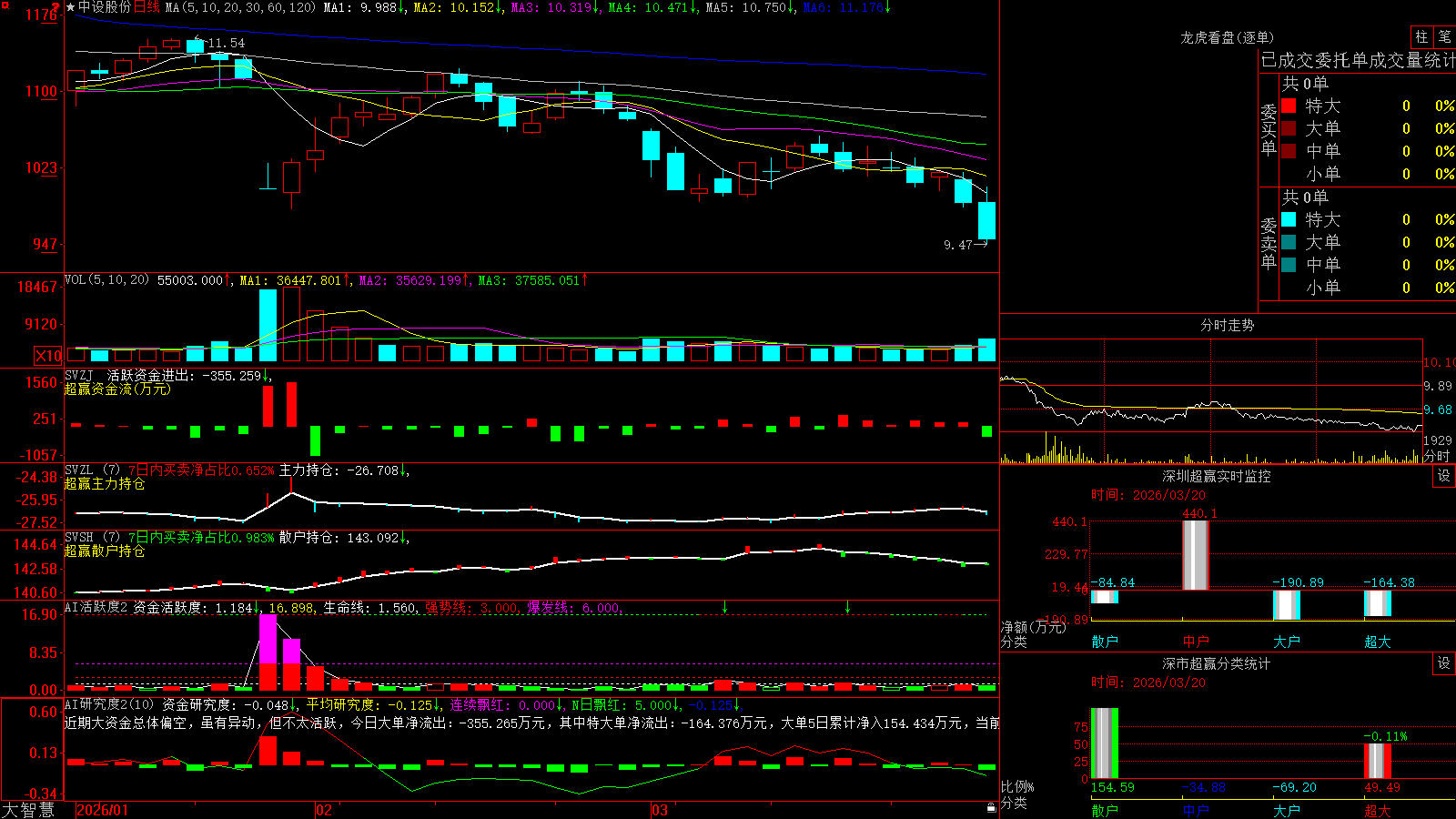Click the tallest cyan volume bar
Screen dimensions: 1456x819
click(268, 326)
